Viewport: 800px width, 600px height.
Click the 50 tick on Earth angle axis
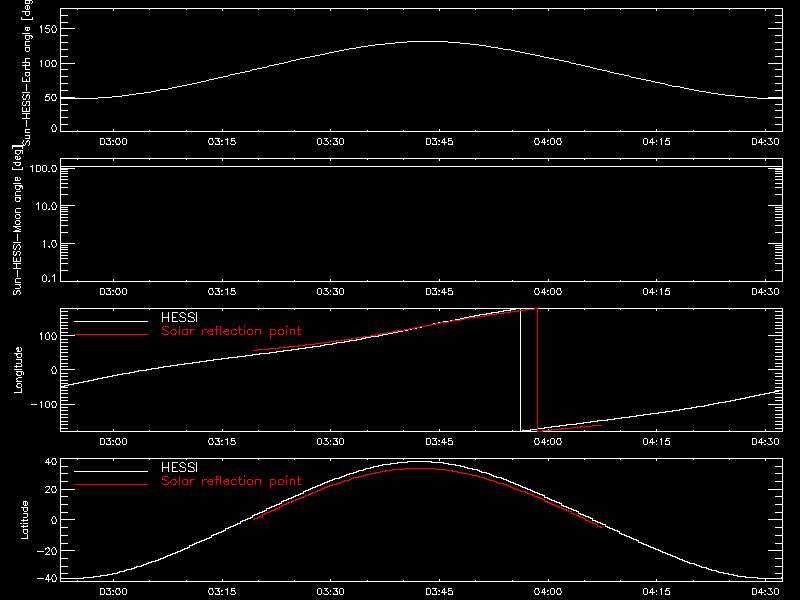(x=51, y=97)
